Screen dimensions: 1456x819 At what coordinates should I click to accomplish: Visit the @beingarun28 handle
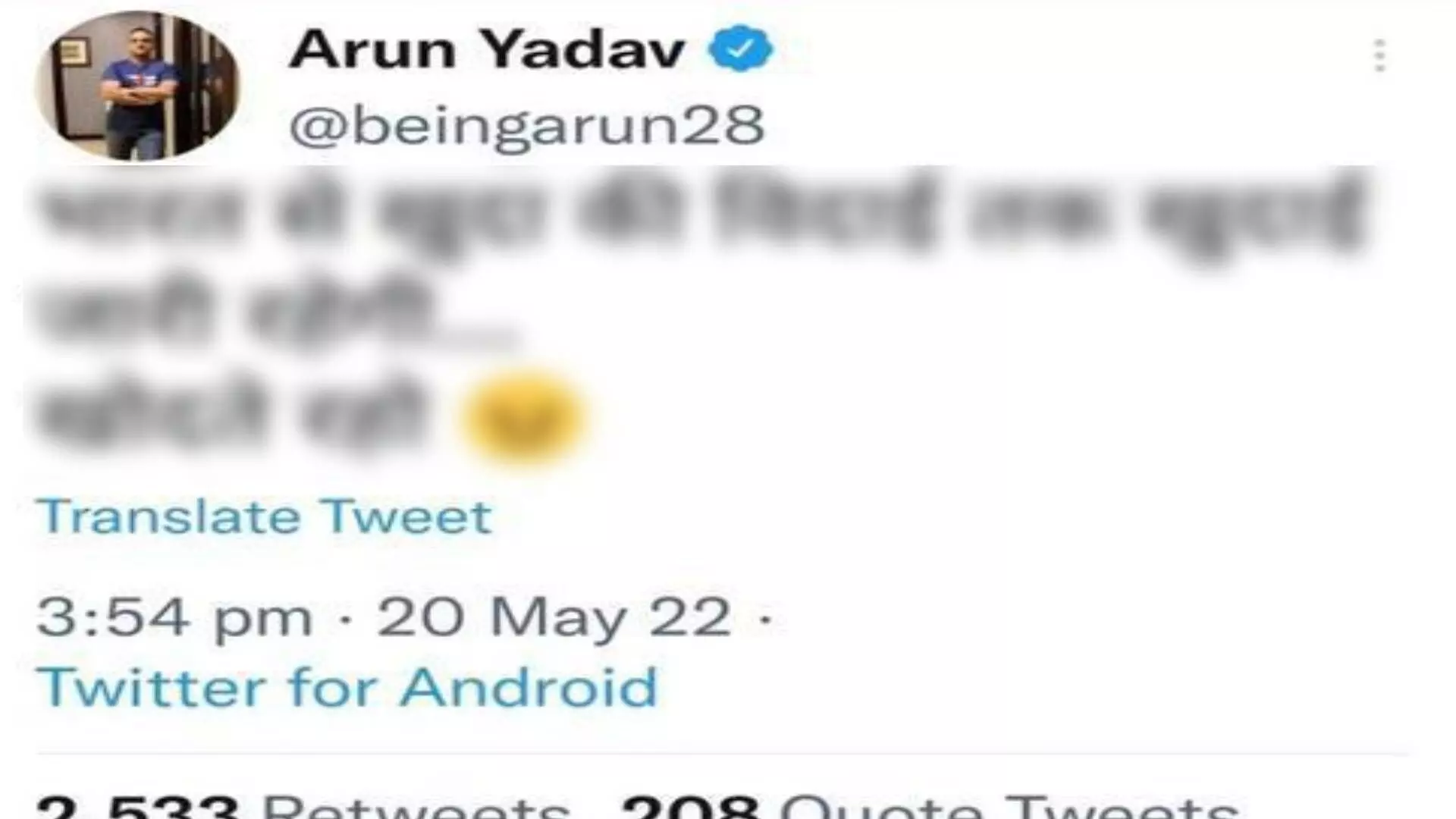coord(526,125)
